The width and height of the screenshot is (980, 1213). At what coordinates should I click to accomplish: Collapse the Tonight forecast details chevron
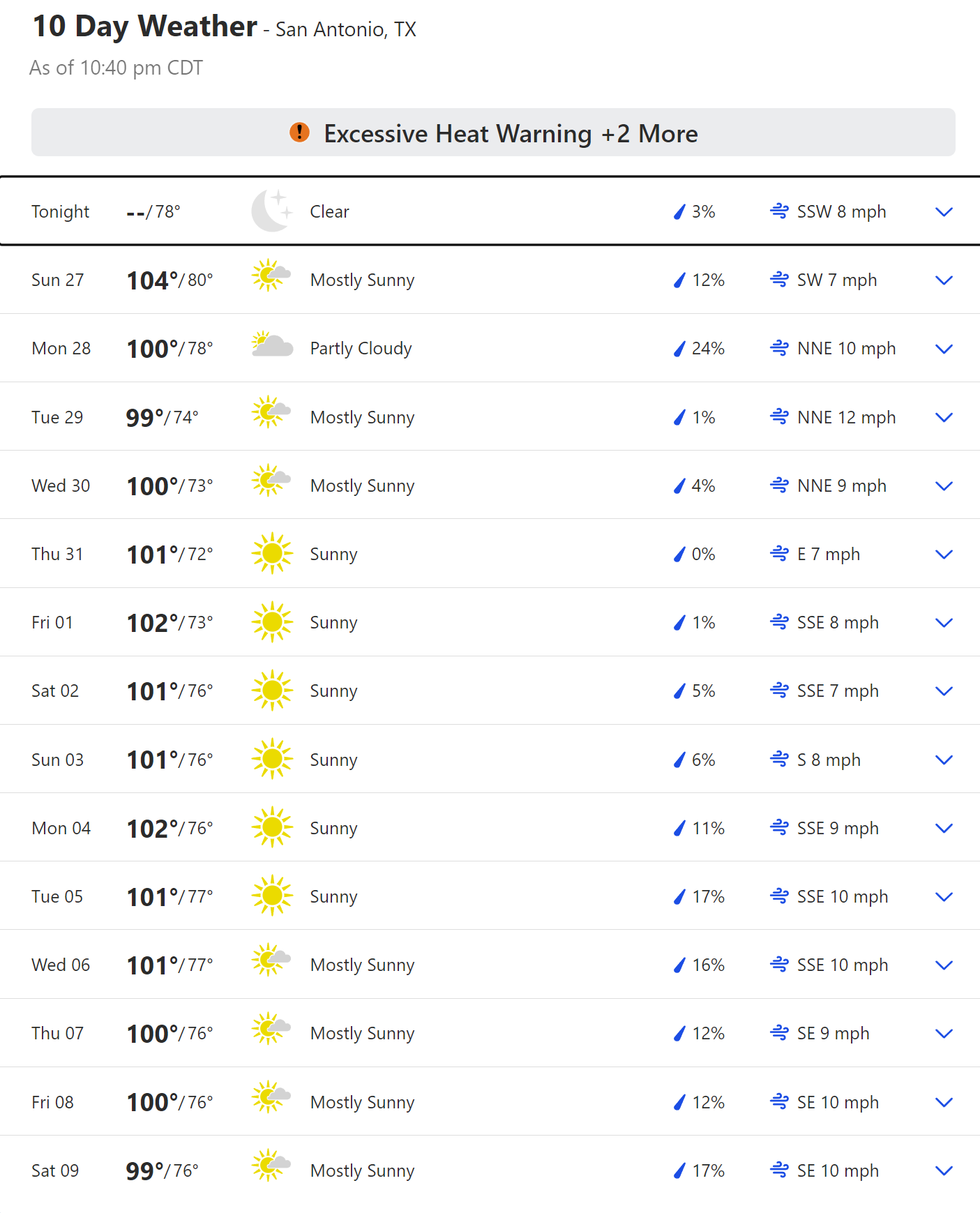[x=943, y=211]
